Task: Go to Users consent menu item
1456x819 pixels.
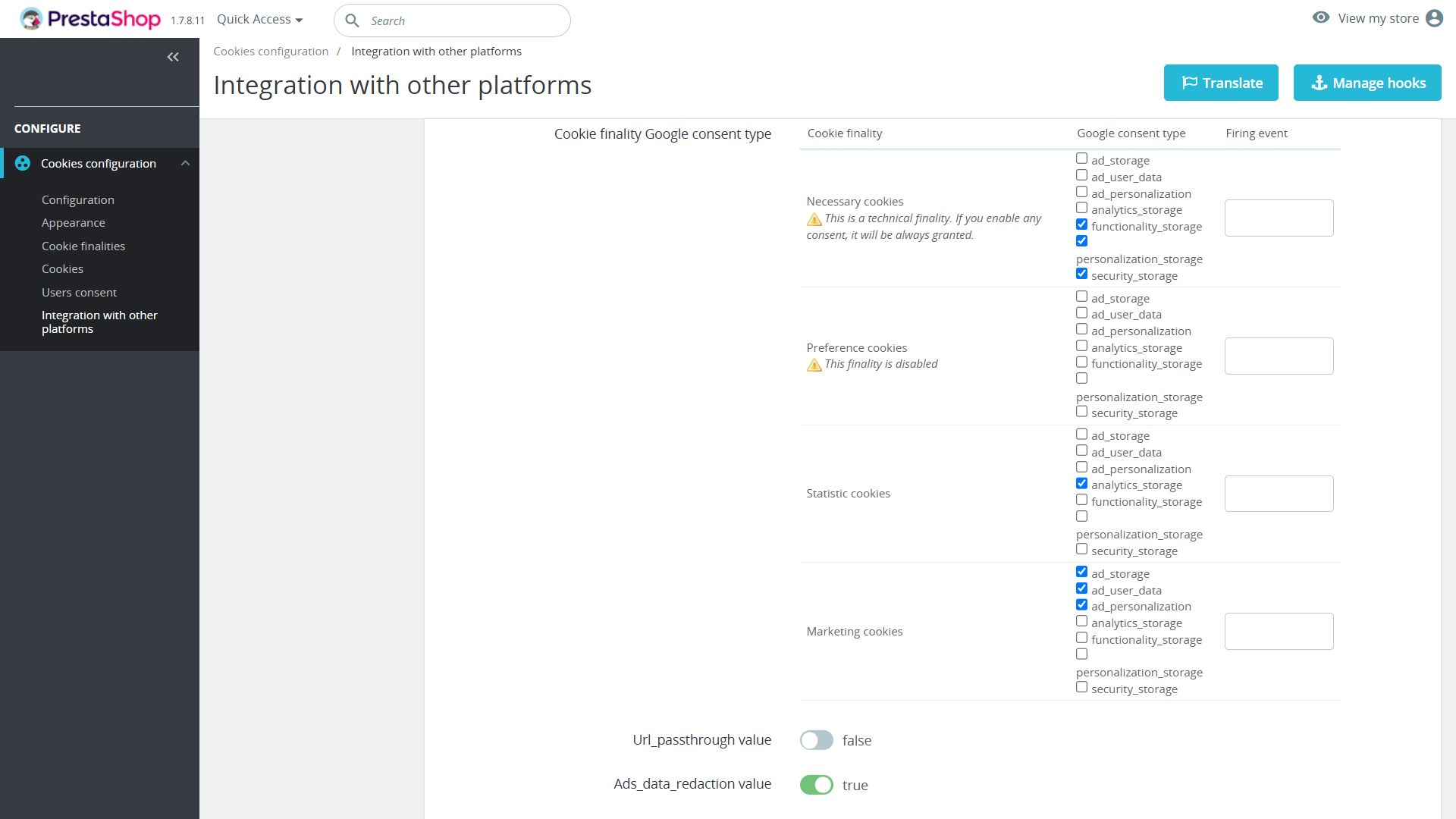Action: pyautogui.click(x=79, y=292)
